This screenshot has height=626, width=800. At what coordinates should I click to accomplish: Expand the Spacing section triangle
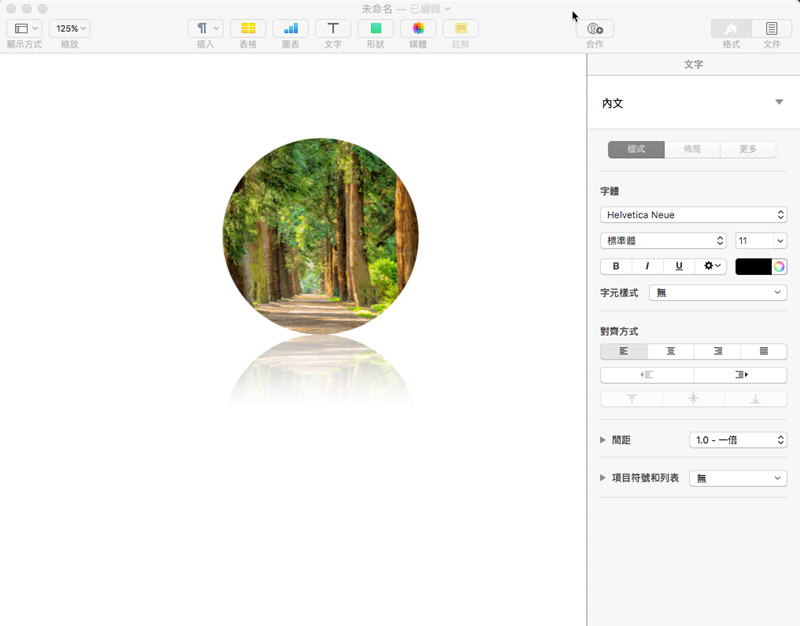point(603,440)
